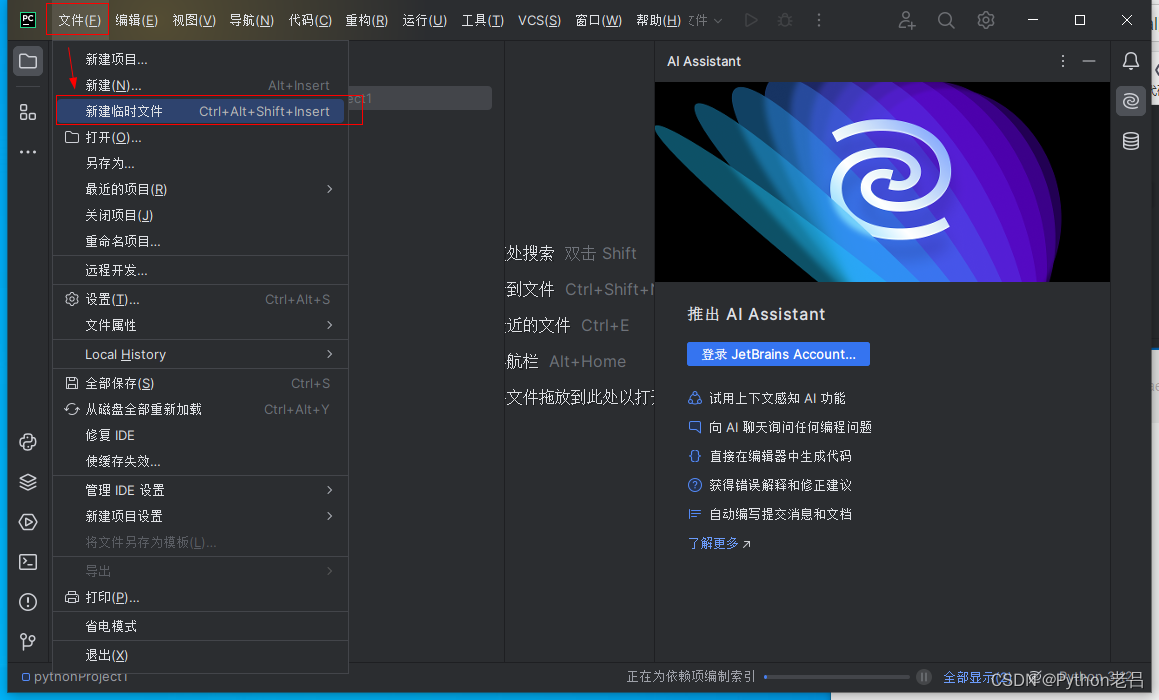Screen dimensions: 1159x700
Task: Choose New Project from File menu
Action: pyautogui.click(x=200, y=59)
